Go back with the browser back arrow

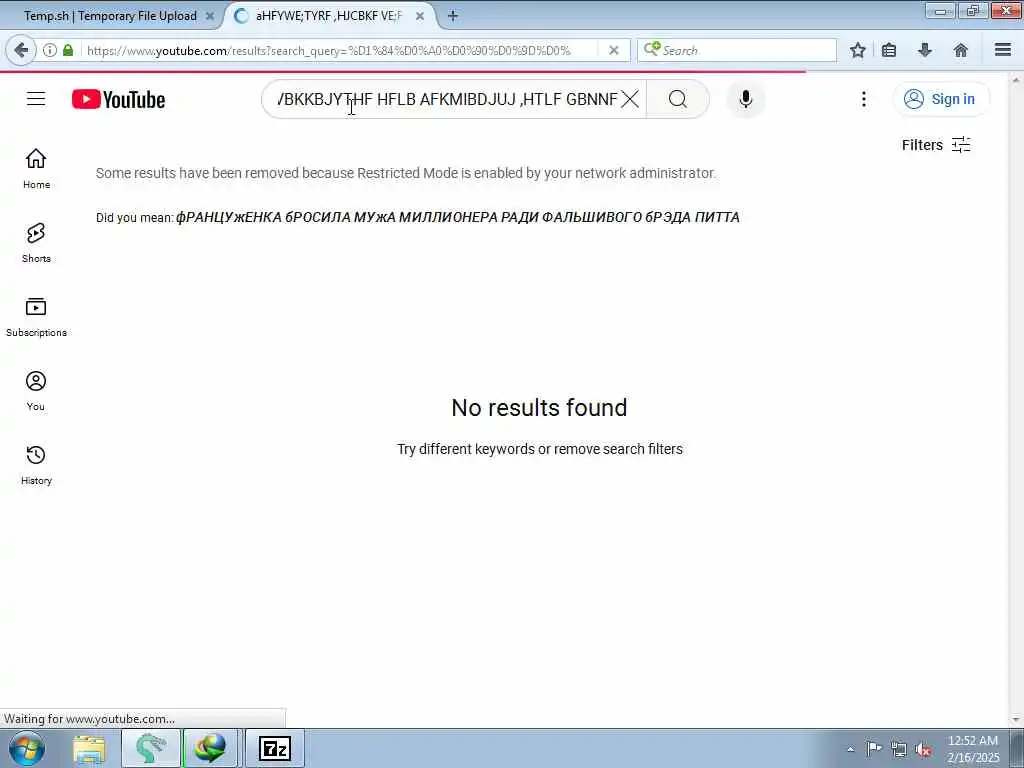[21, 50]
